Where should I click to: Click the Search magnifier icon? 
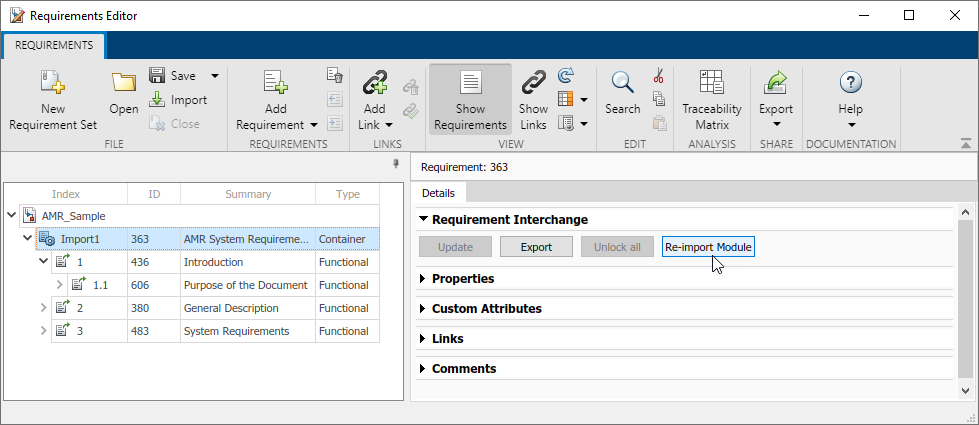tap(622, 84)
